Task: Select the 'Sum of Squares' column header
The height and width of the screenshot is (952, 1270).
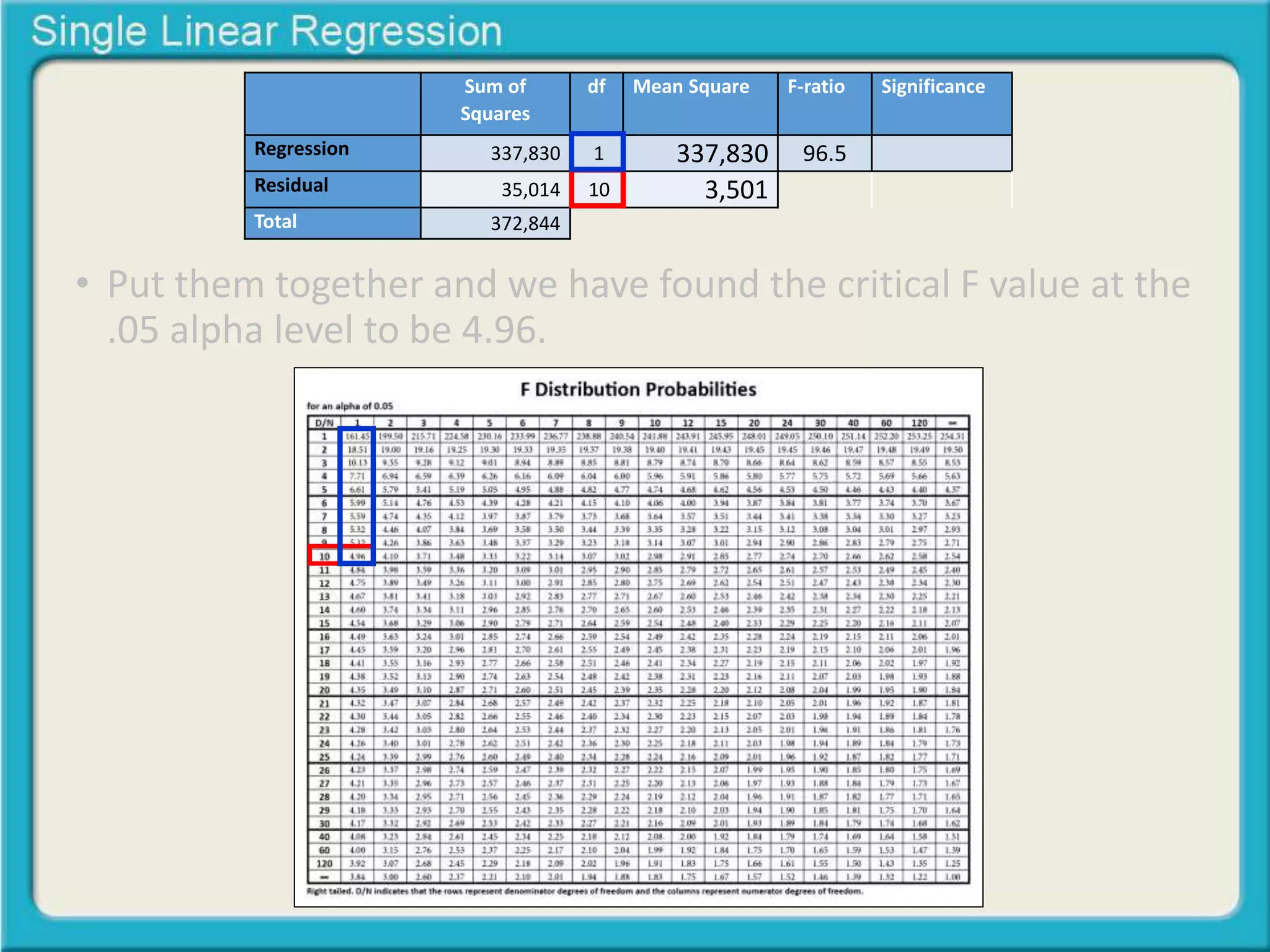Action: [495, 100]
